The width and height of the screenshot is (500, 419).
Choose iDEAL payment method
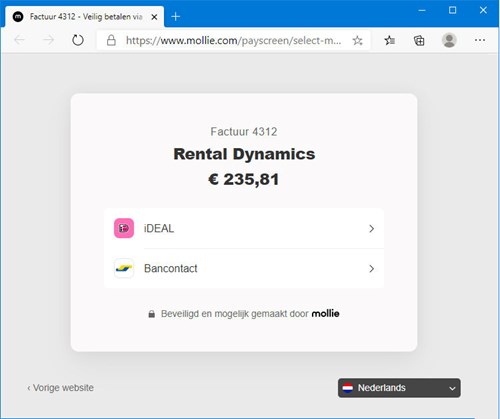pyautogui.click(x=244, y=228)
